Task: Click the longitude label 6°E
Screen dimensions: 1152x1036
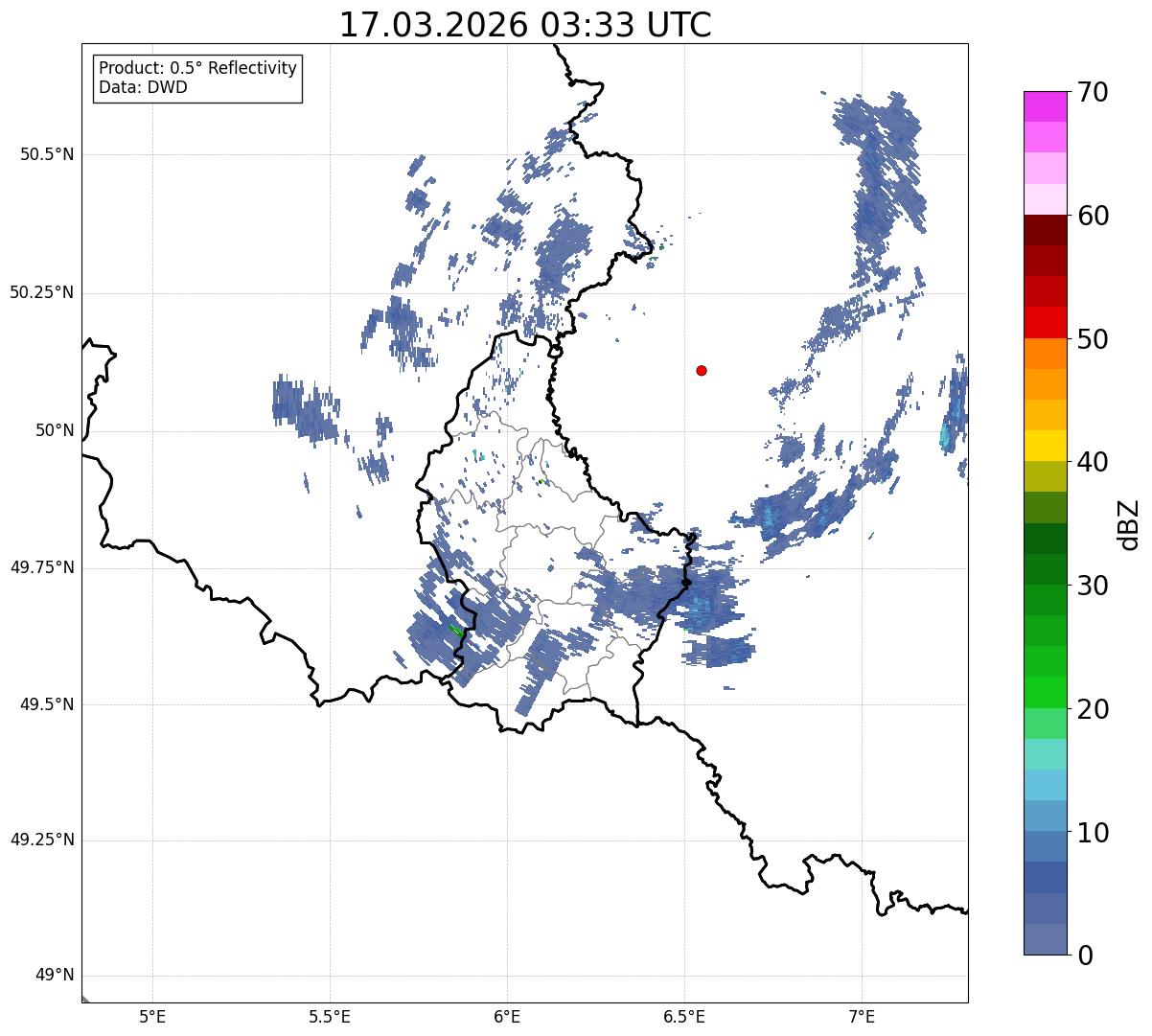Action: pos(507,1017)
